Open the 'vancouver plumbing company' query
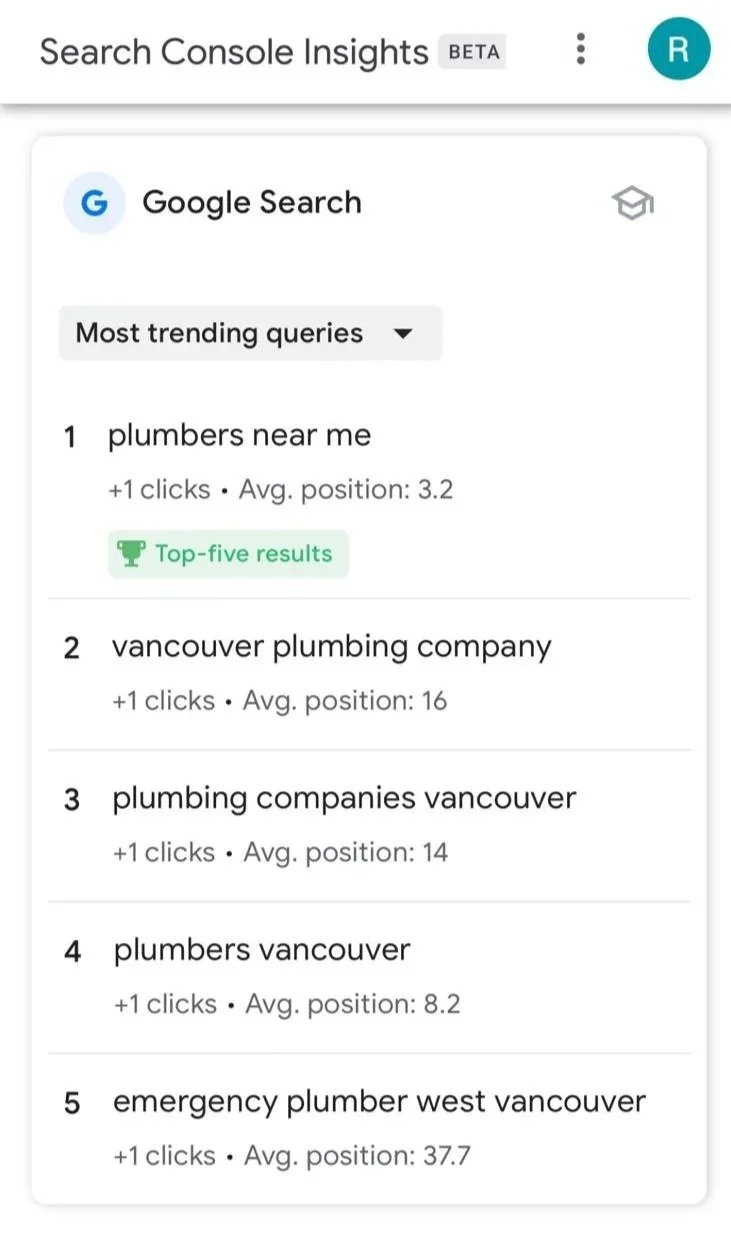The image size is (731, 1244). pyautogui.click(x=331, y=647)
